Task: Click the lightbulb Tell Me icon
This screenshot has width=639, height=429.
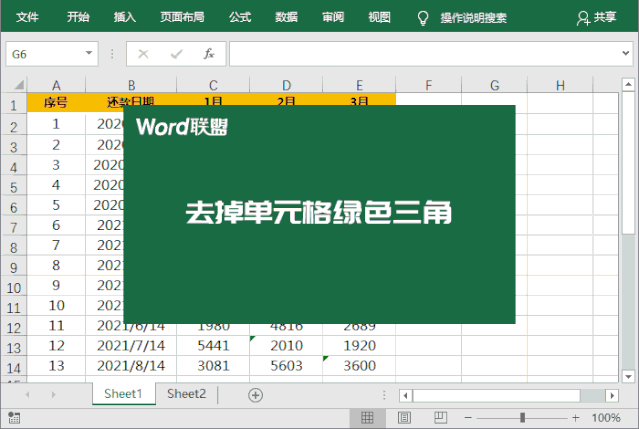Action: coord(423,17)
